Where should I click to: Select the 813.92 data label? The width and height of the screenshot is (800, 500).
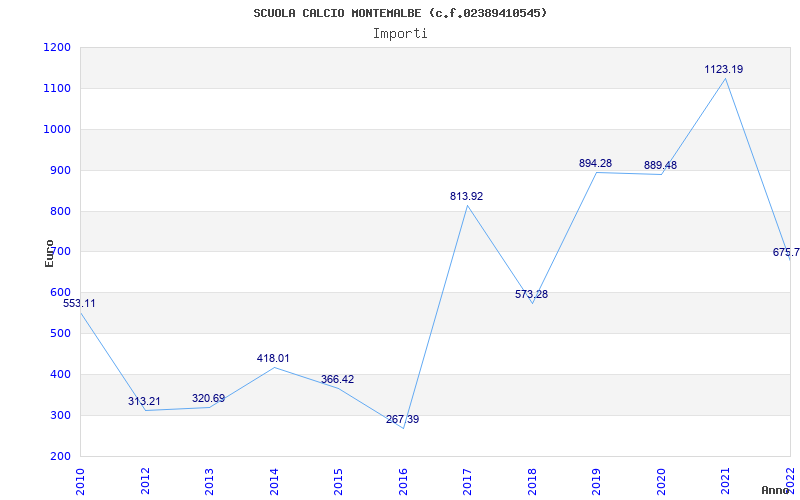click(x=466, y=196)
